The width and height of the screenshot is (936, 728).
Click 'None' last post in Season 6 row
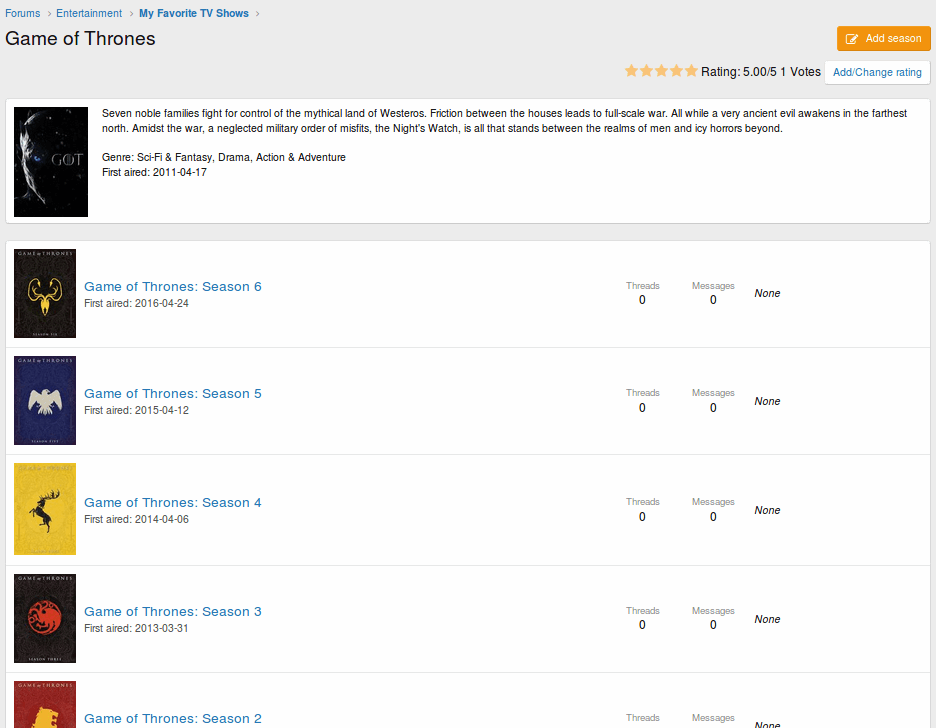[767, 294]
